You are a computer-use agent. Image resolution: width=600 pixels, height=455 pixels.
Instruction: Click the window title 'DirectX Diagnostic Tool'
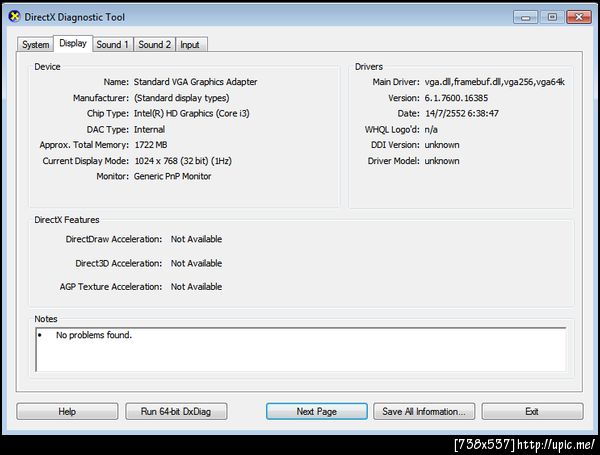[75, 17]
